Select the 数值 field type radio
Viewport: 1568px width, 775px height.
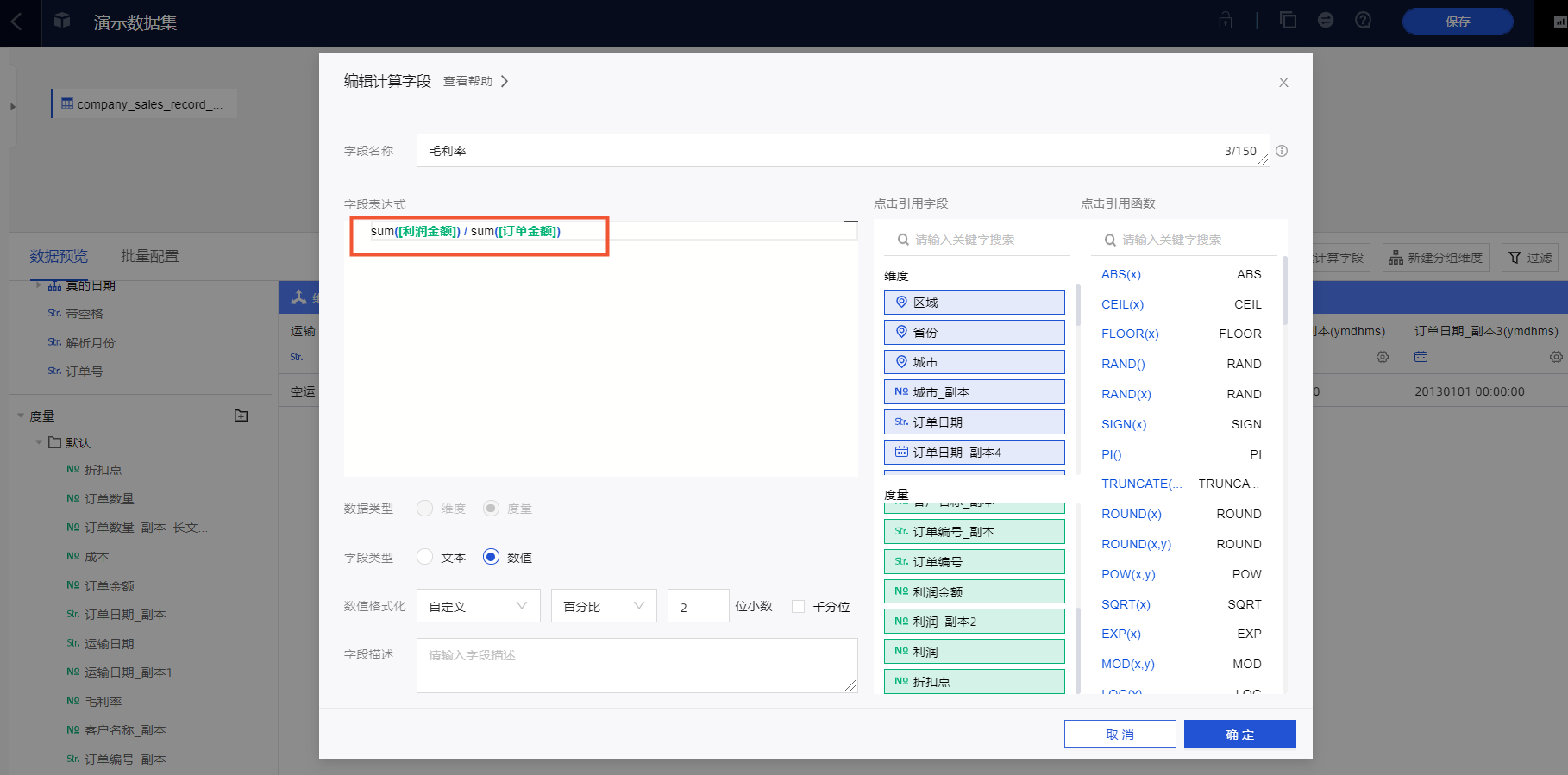(491, 557)
